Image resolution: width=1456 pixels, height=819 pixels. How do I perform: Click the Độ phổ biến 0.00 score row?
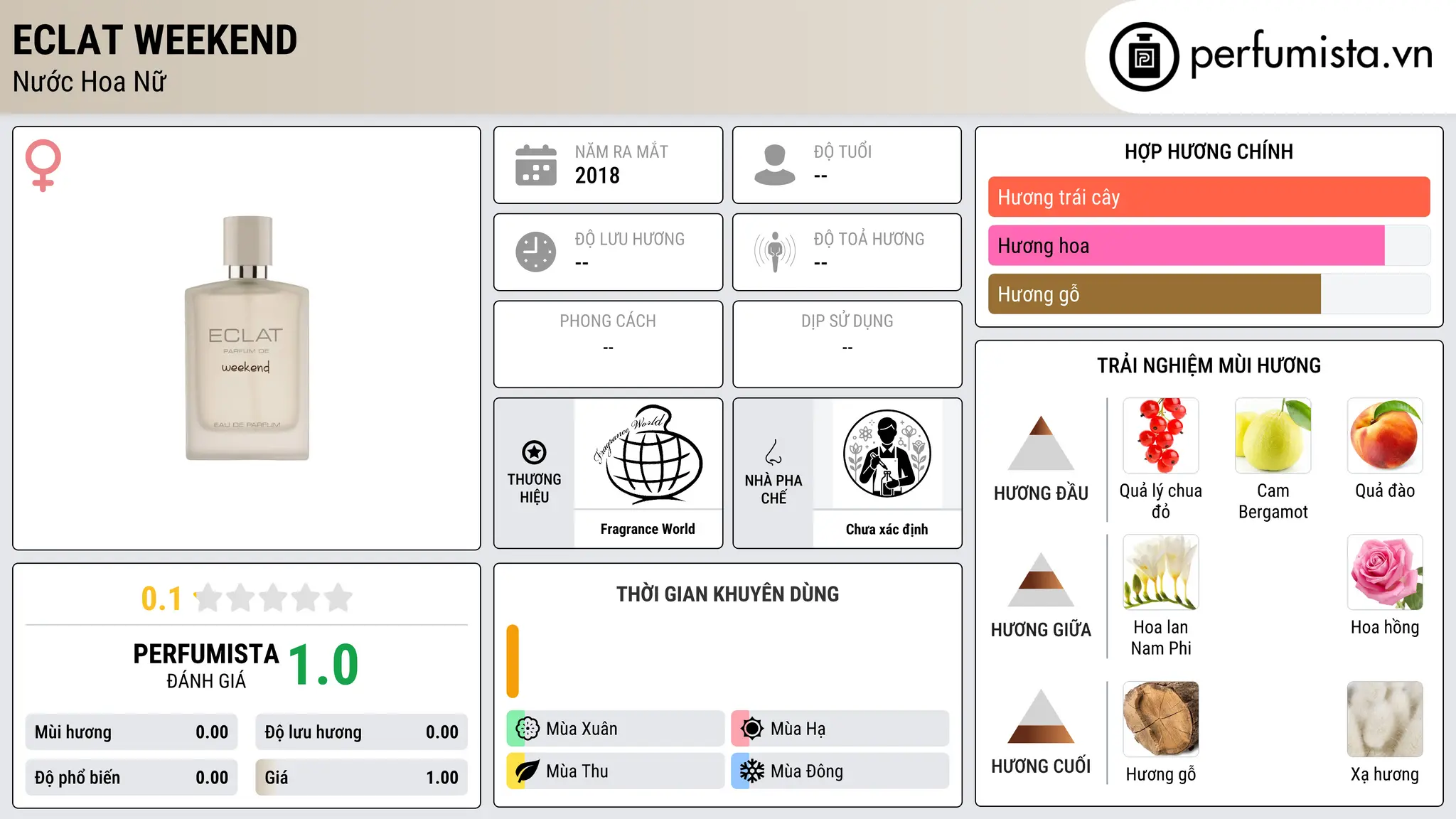tap(132, 778)
